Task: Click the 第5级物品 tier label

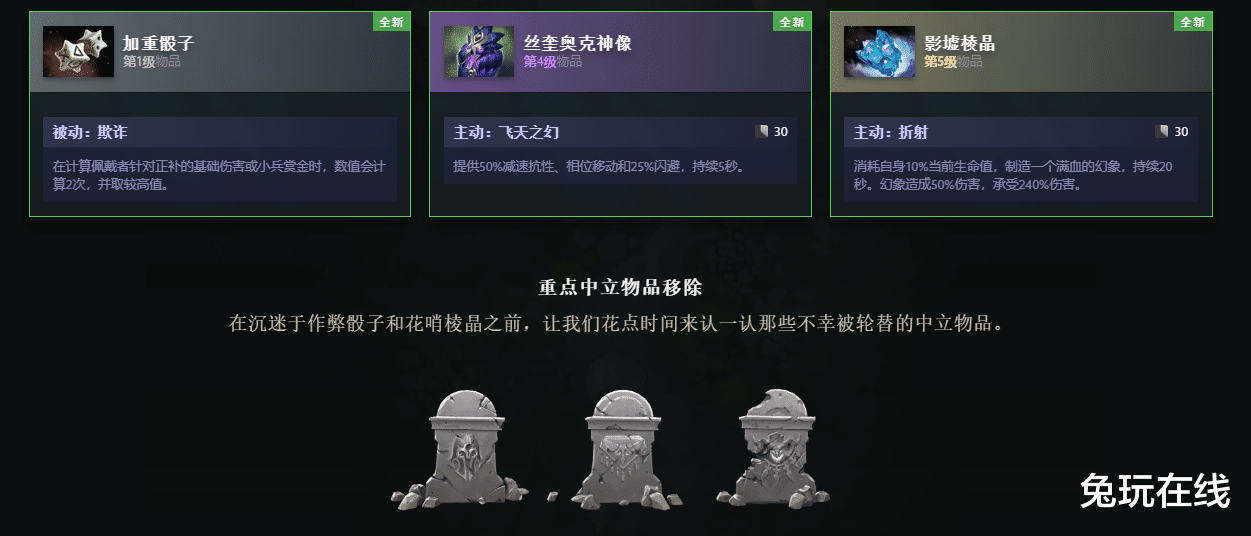Action: [x=953, y=62]
